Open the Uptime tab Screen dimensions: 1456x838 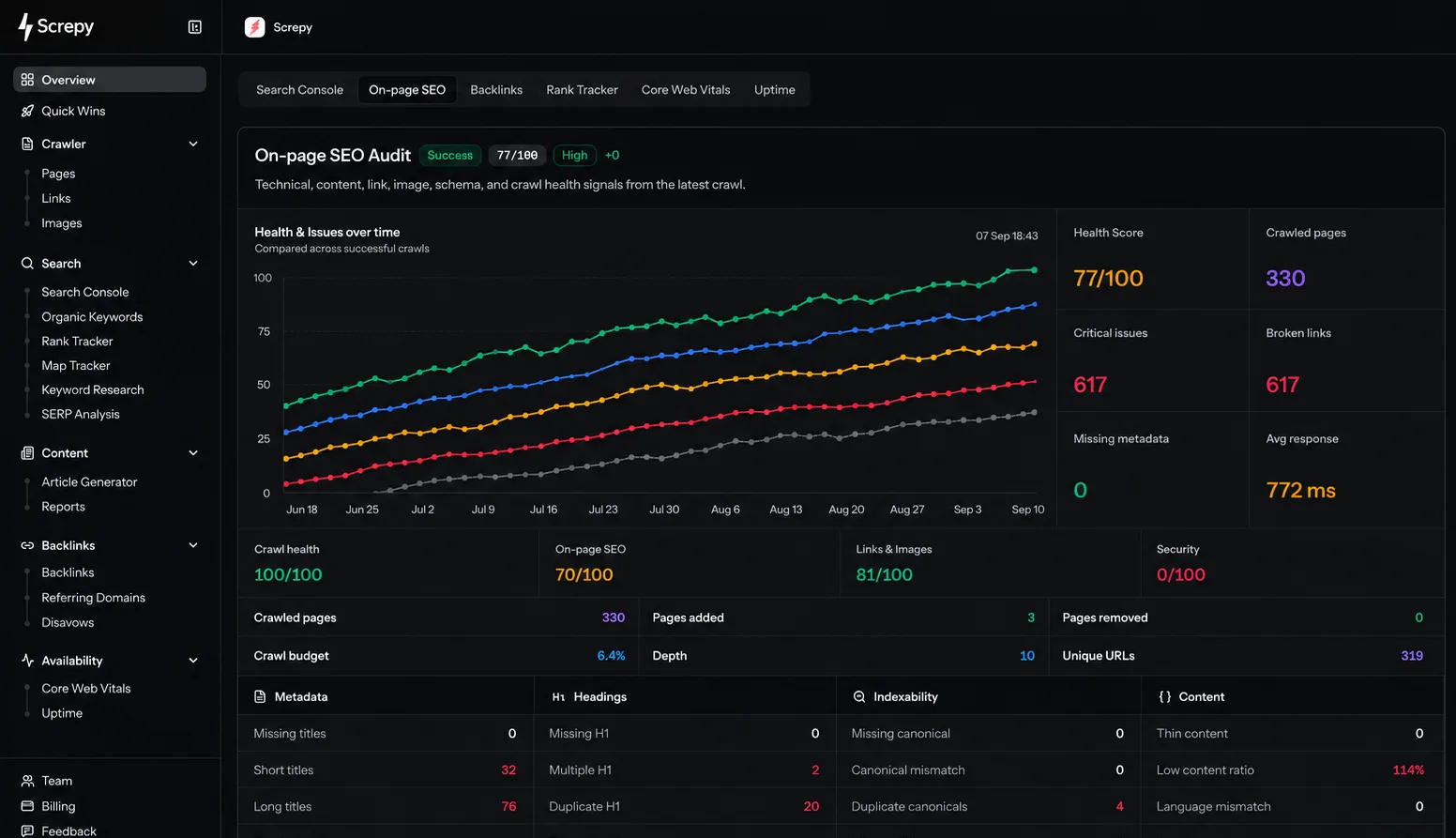(x=775, y=90)
